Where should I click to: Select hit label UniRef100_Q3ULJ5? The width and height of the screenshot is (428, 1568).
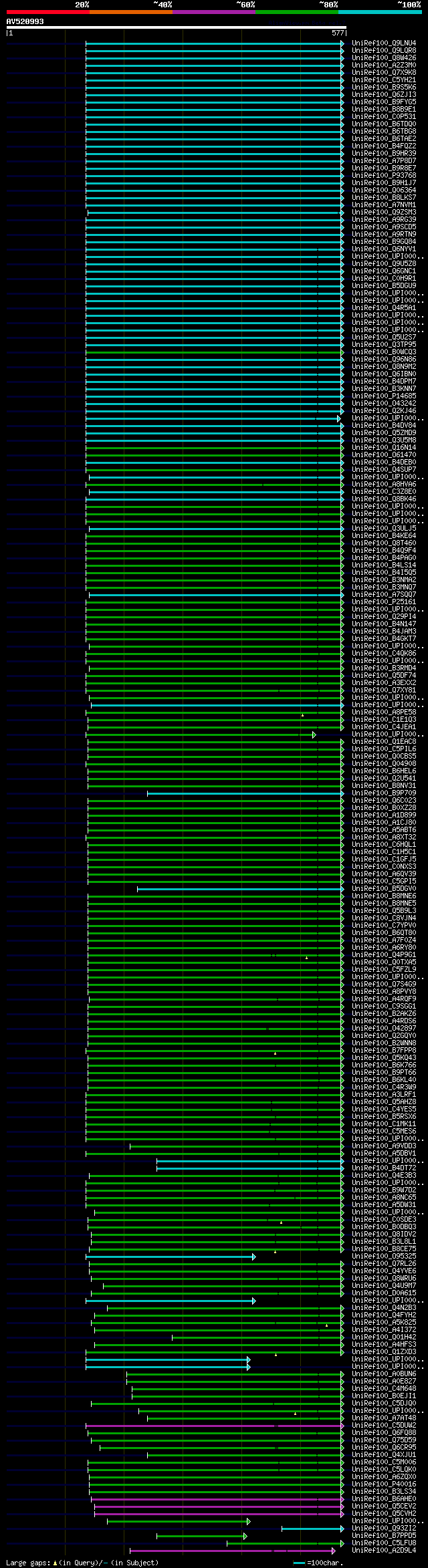tap(384, 529)
